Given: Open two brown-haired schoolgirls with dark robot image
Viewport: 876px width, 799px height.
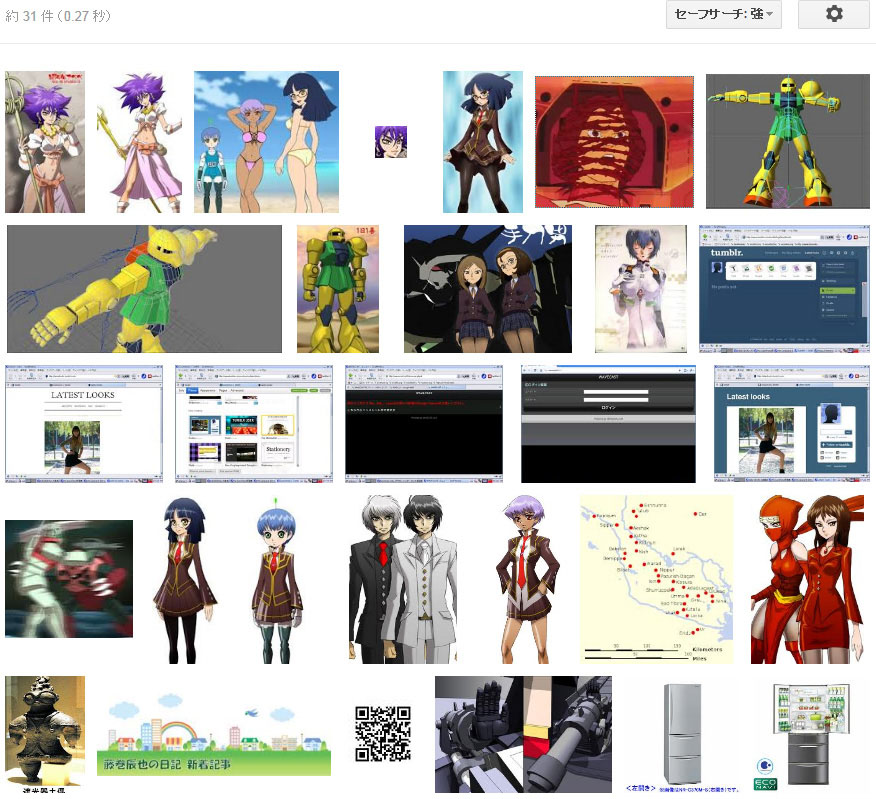Looking at the screenshot, I should [488, 289].
